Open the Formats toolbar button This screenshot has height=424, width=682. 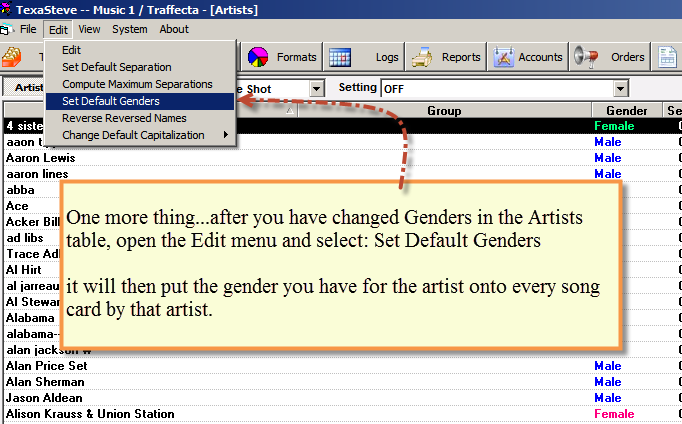click(x=281, y=57)
